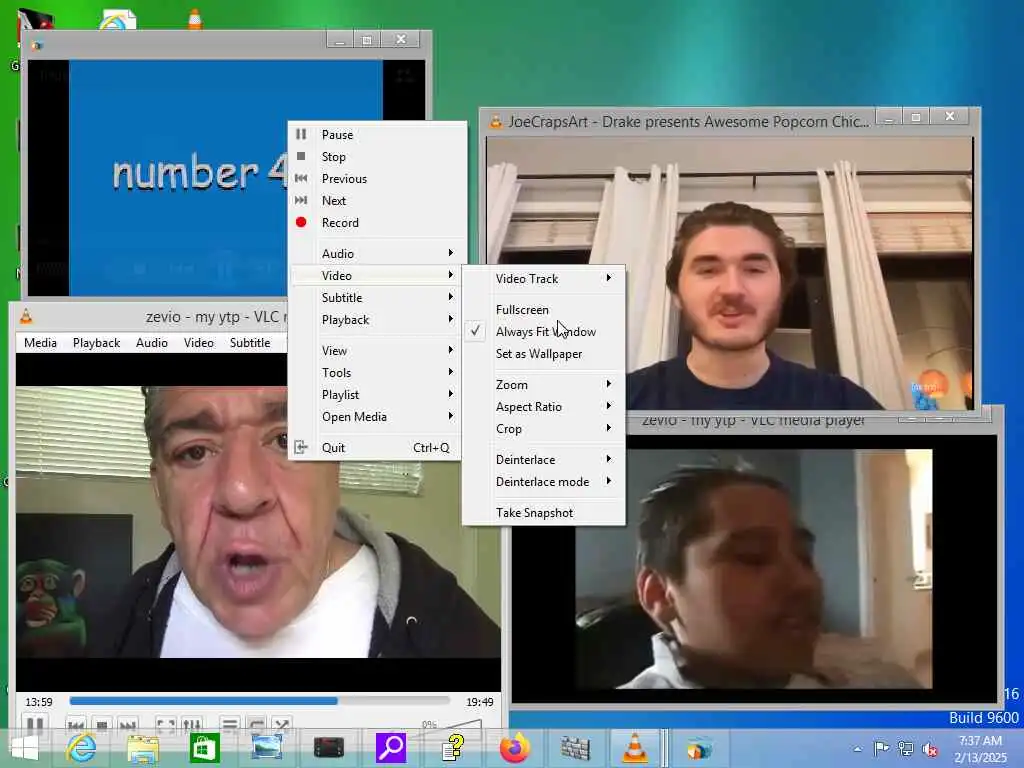This screenshot has height=768, width=1024.
Task: Open the Windows Store taskbar icon
Action: 204,748
